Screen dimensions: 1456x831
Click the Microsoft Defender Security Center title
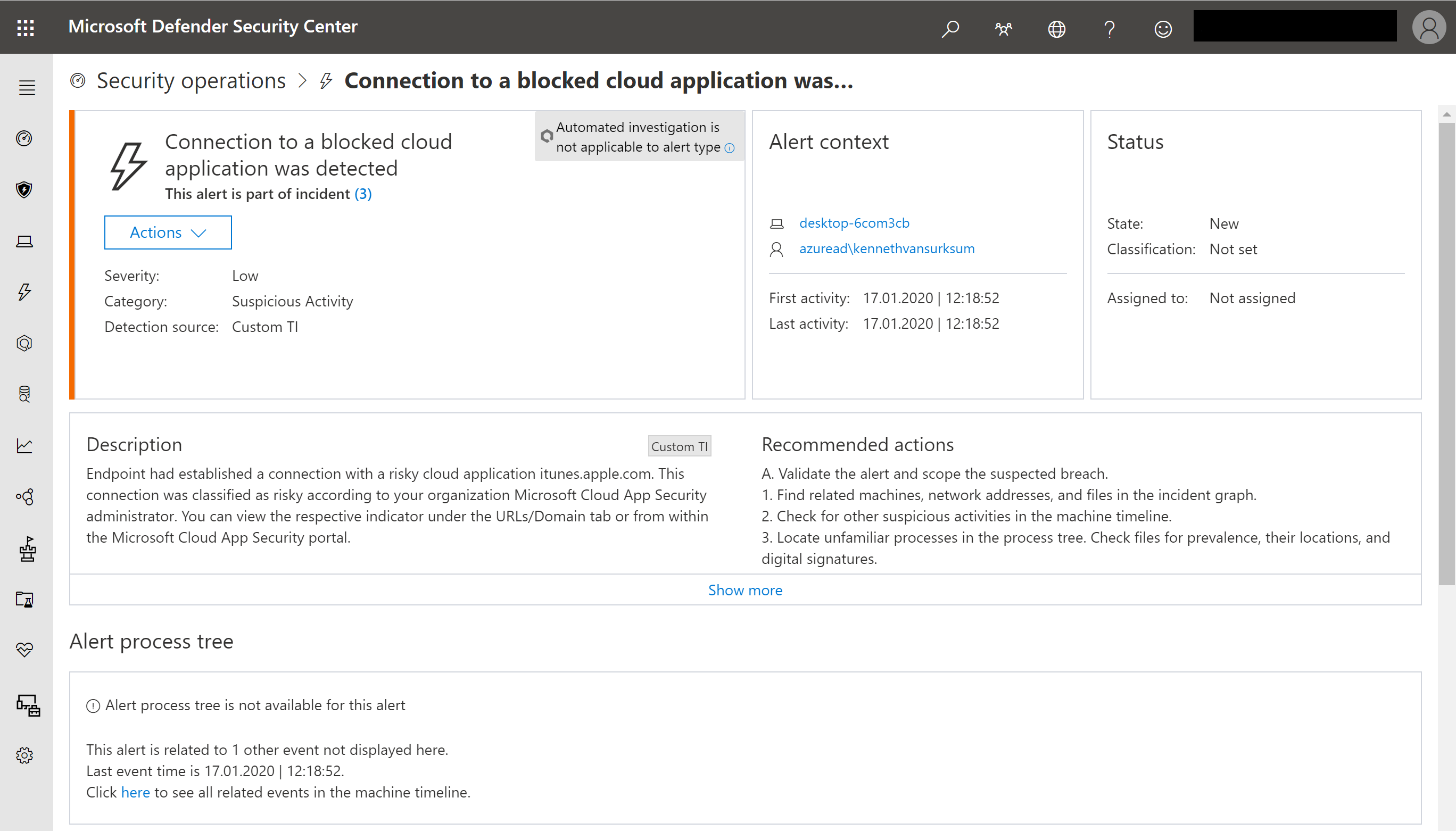(x=213, y=27)
